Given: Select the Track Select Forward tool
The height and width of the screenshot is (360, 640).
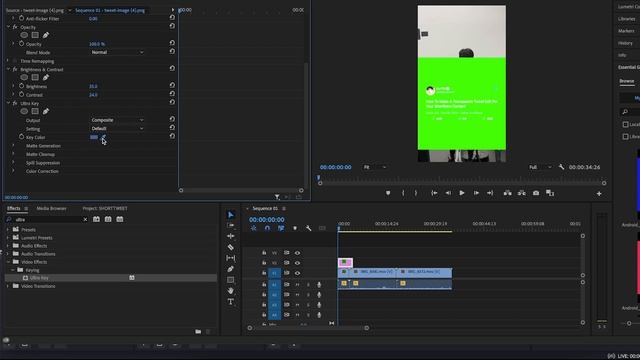Looking at the screenshot, I should pos(231,225).
